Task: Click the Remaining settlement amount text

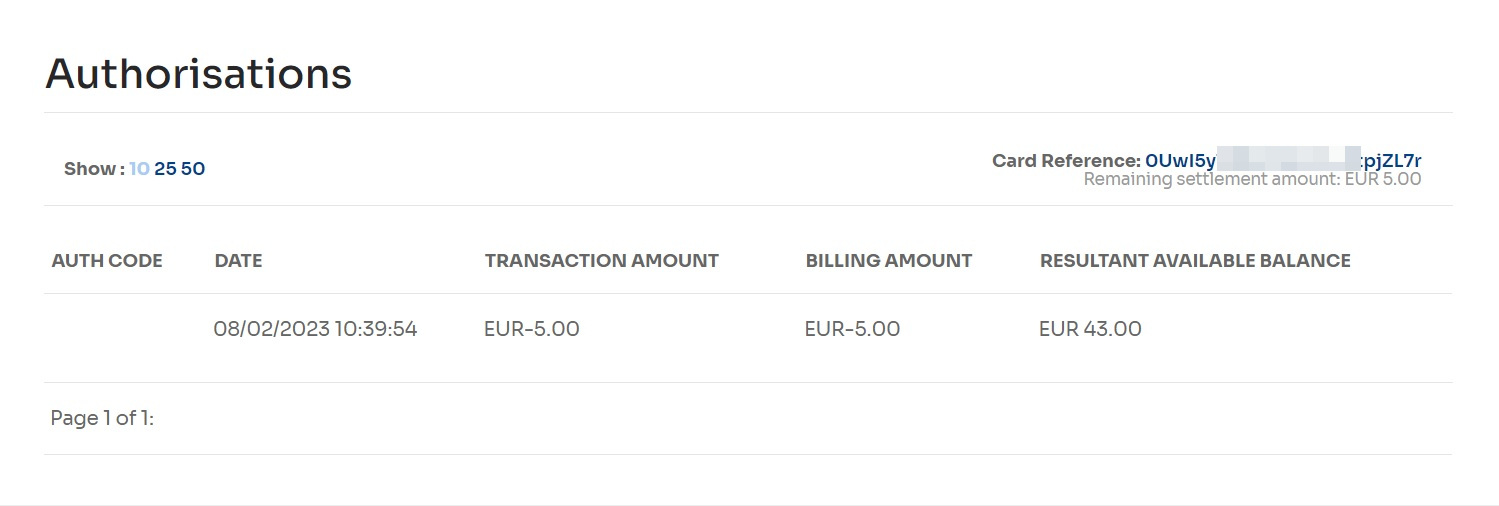Action: (x=1252, y=179)
